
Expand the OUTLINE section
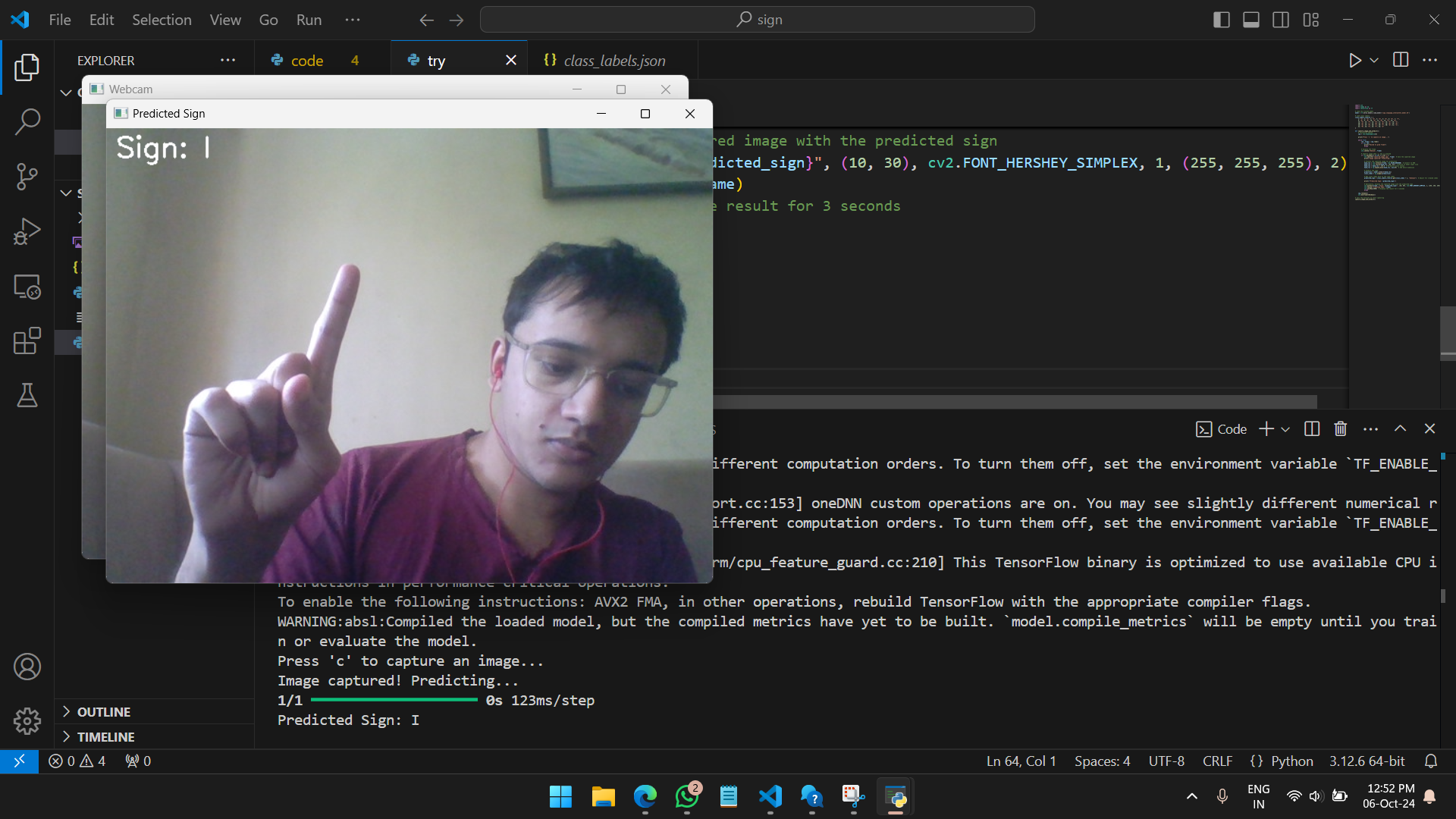pyautogui.click(x=104, y=712)
